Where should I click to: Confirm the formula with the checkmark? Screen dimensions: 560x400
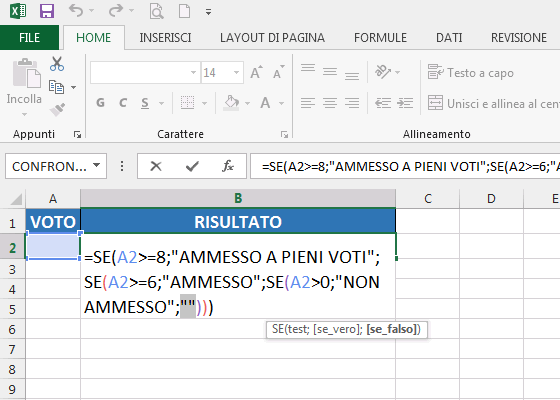tap(192, 166)
